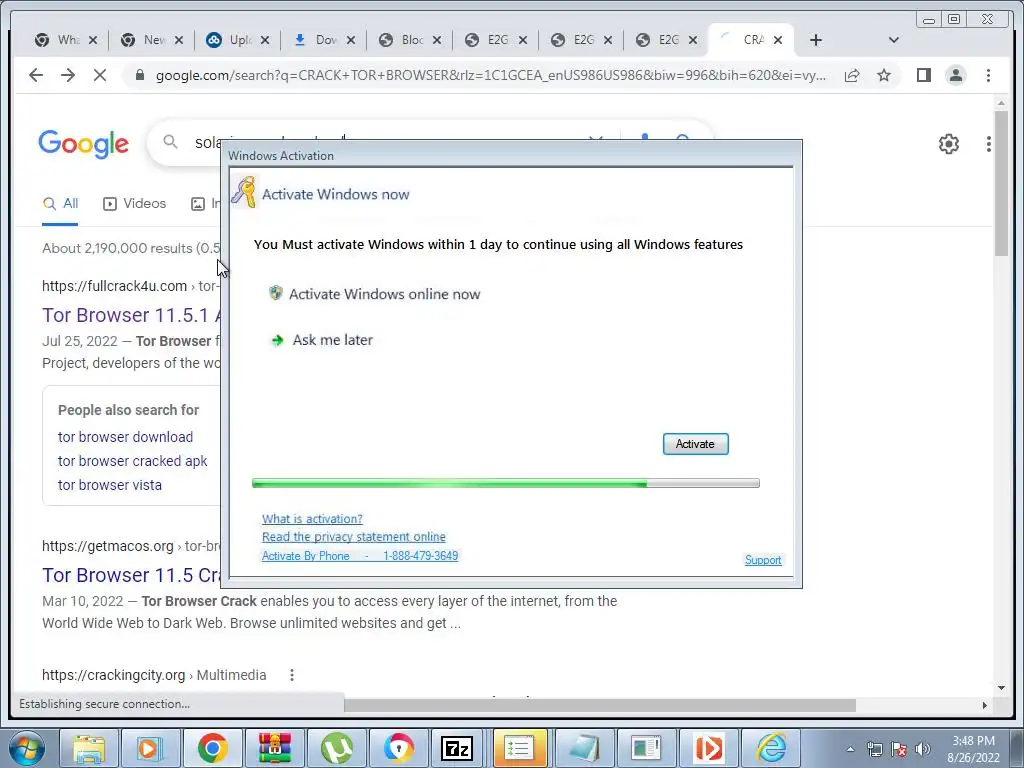The image size is (1024, 768).
Task: Open WinRAR from the taskbar
Action: 274,748
